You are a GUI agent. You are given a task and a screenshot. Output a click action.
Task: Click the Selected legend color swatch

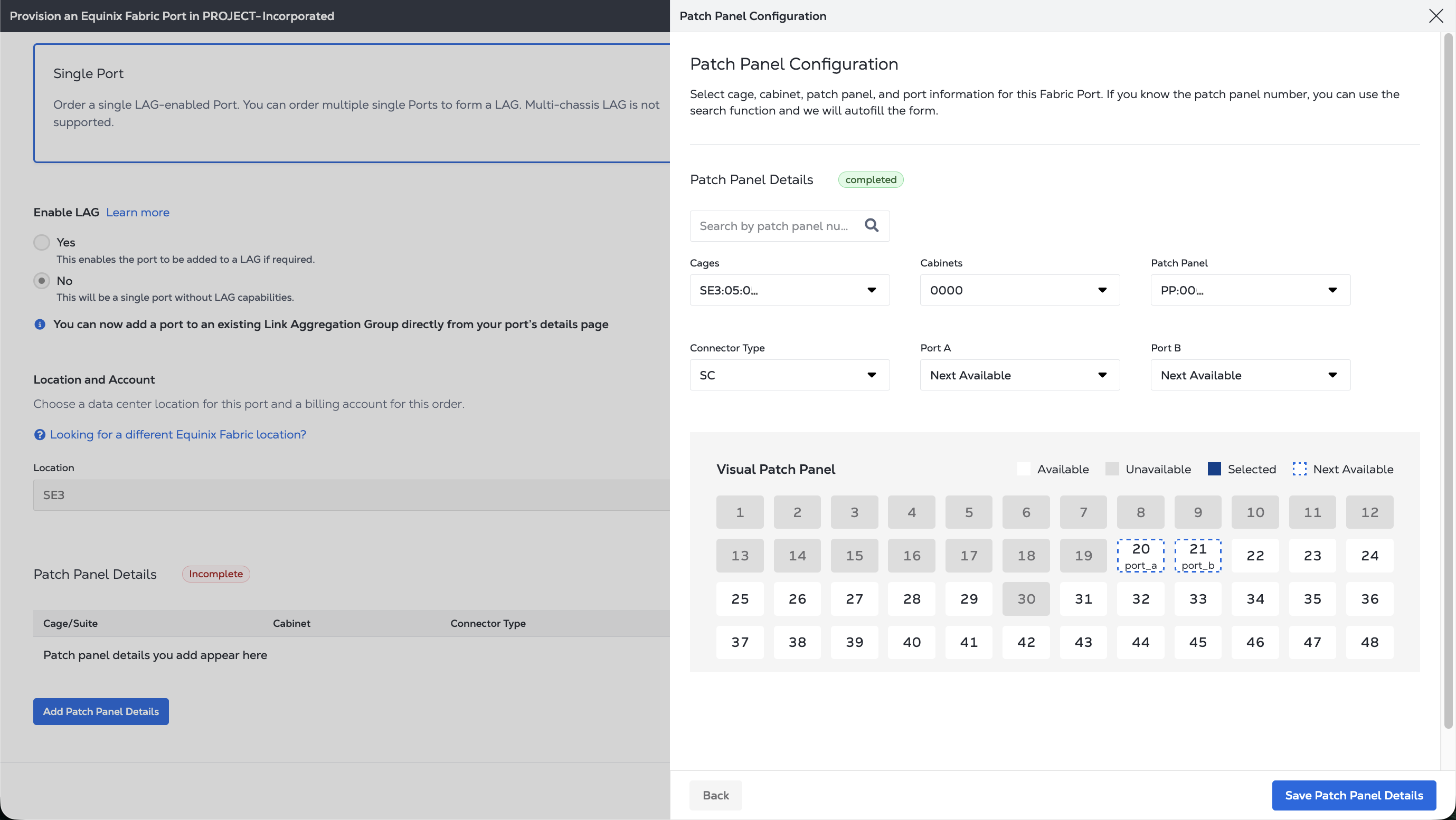click(x=1214, y=469)
